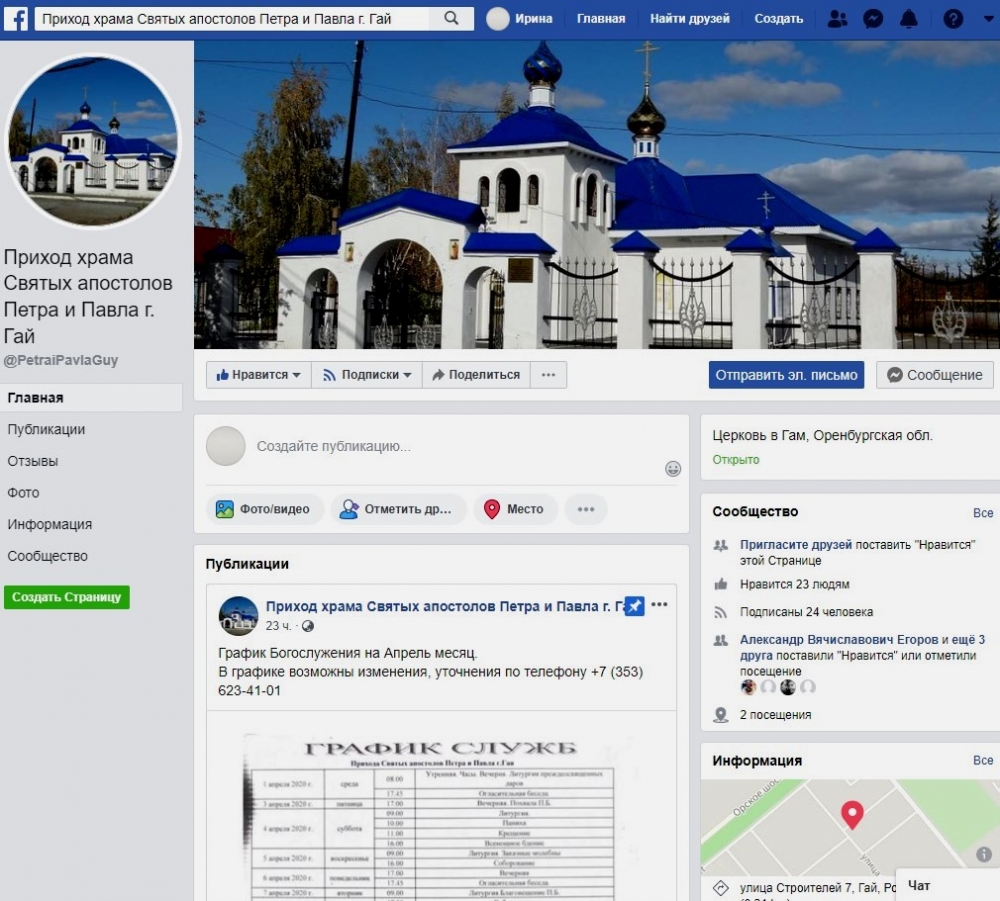Click the Открыто hours status
This screenshot has height=901, width=1000.
tap(736, 460)
